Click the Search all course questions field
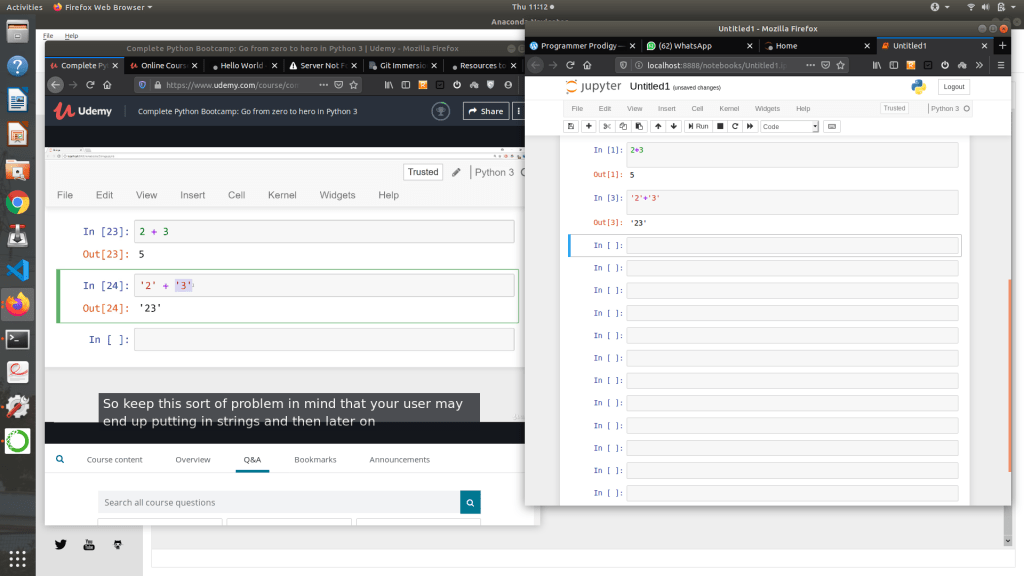Viewport: 1024px width, 576px height. coord(278,502)
